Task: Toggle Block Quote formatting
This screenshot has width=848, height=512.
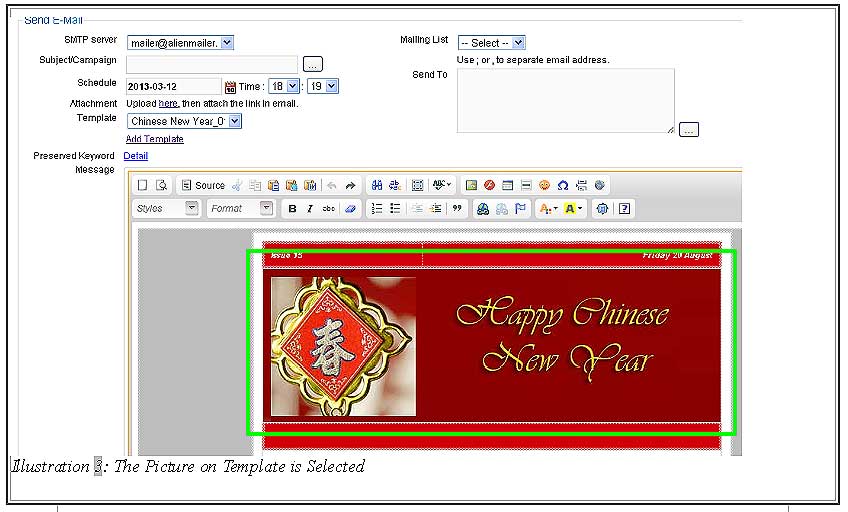Action: (457, 209)
